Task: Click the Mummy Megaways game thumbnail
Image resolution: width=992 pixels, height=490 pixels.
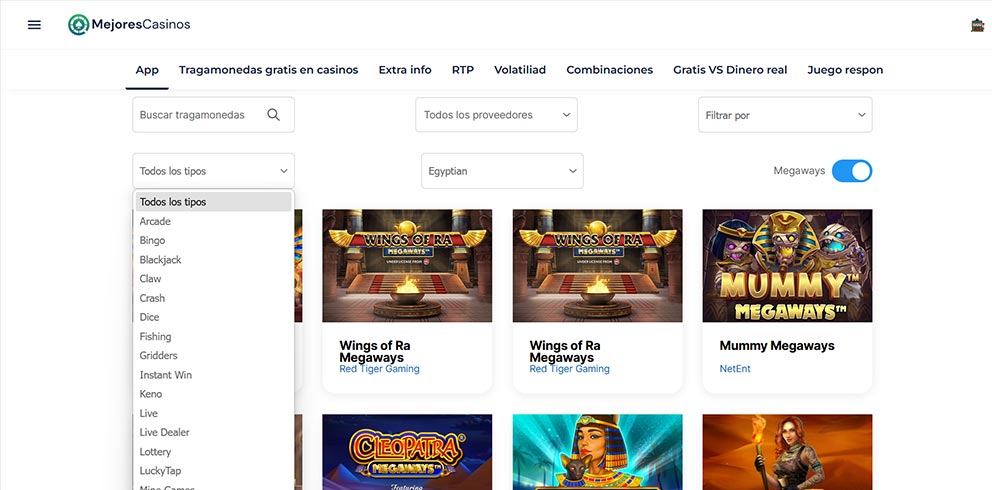Action: tap(787, 265)
